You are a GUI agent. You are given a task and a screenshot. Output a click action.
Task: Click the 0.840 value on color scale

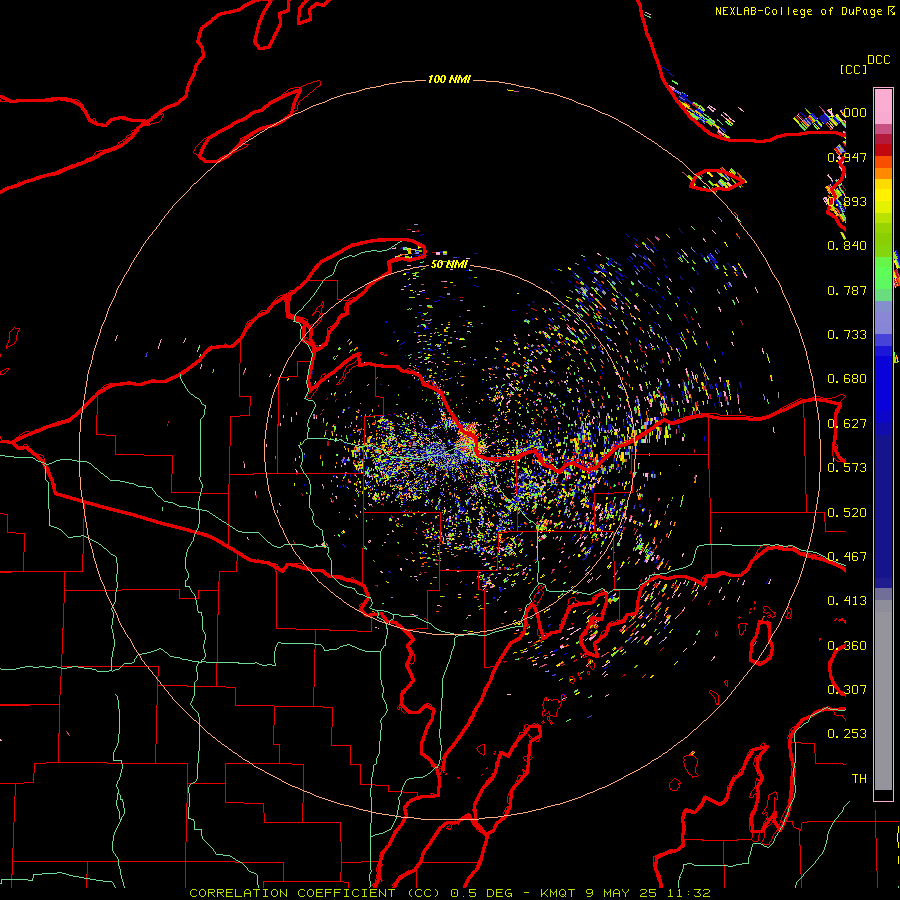pyautogui.click(x=847, y=246)
